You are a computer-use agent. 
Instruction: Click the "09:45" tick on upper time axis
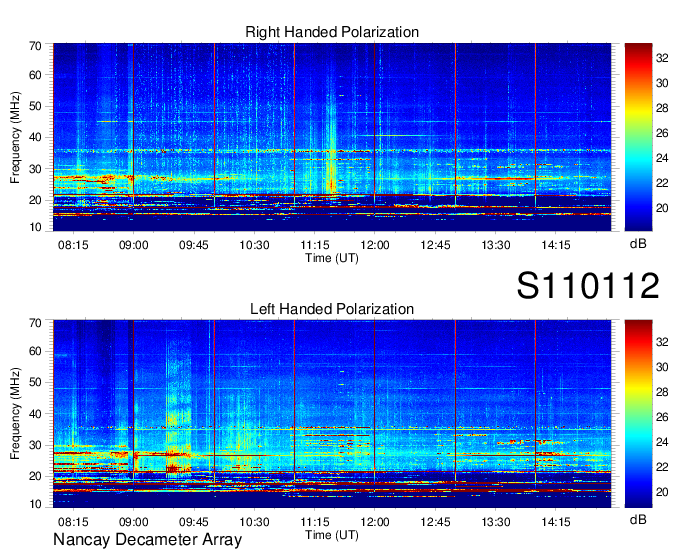194,245
